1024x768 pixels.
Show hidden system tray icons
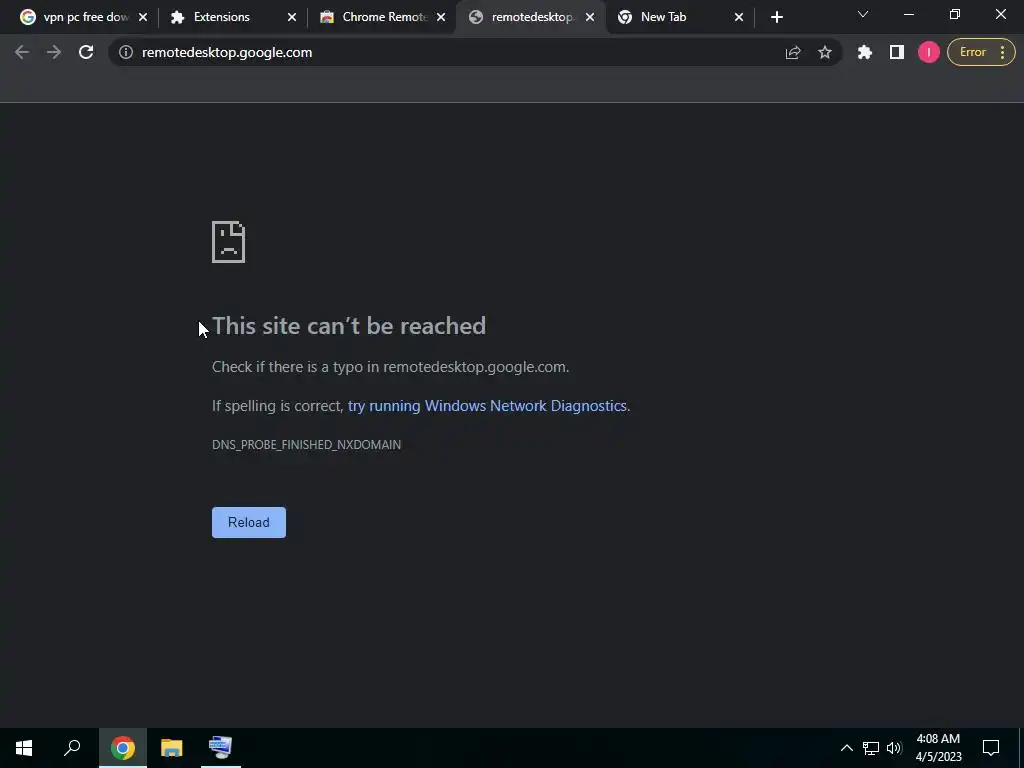(x=846, y=748)
